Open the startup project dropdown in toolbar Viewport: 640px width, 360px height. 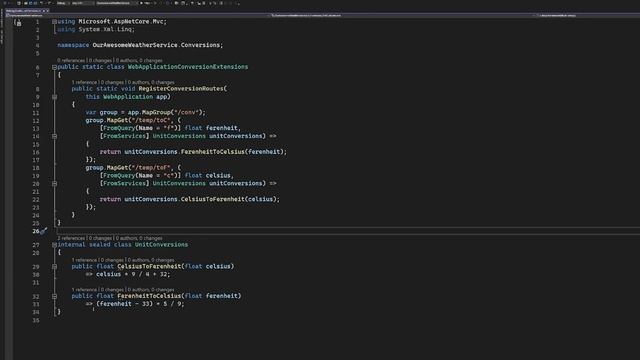coord(116,3)
